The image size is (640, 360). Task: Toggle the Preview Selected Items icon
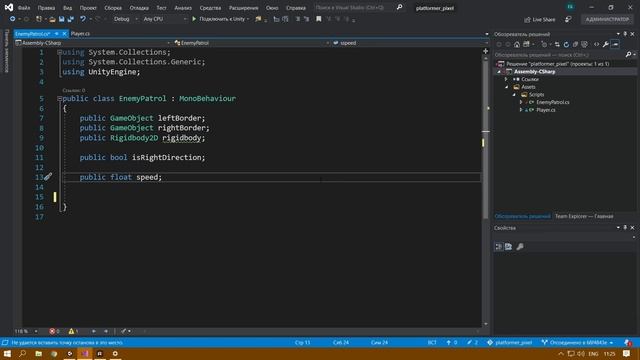[616, 44]
